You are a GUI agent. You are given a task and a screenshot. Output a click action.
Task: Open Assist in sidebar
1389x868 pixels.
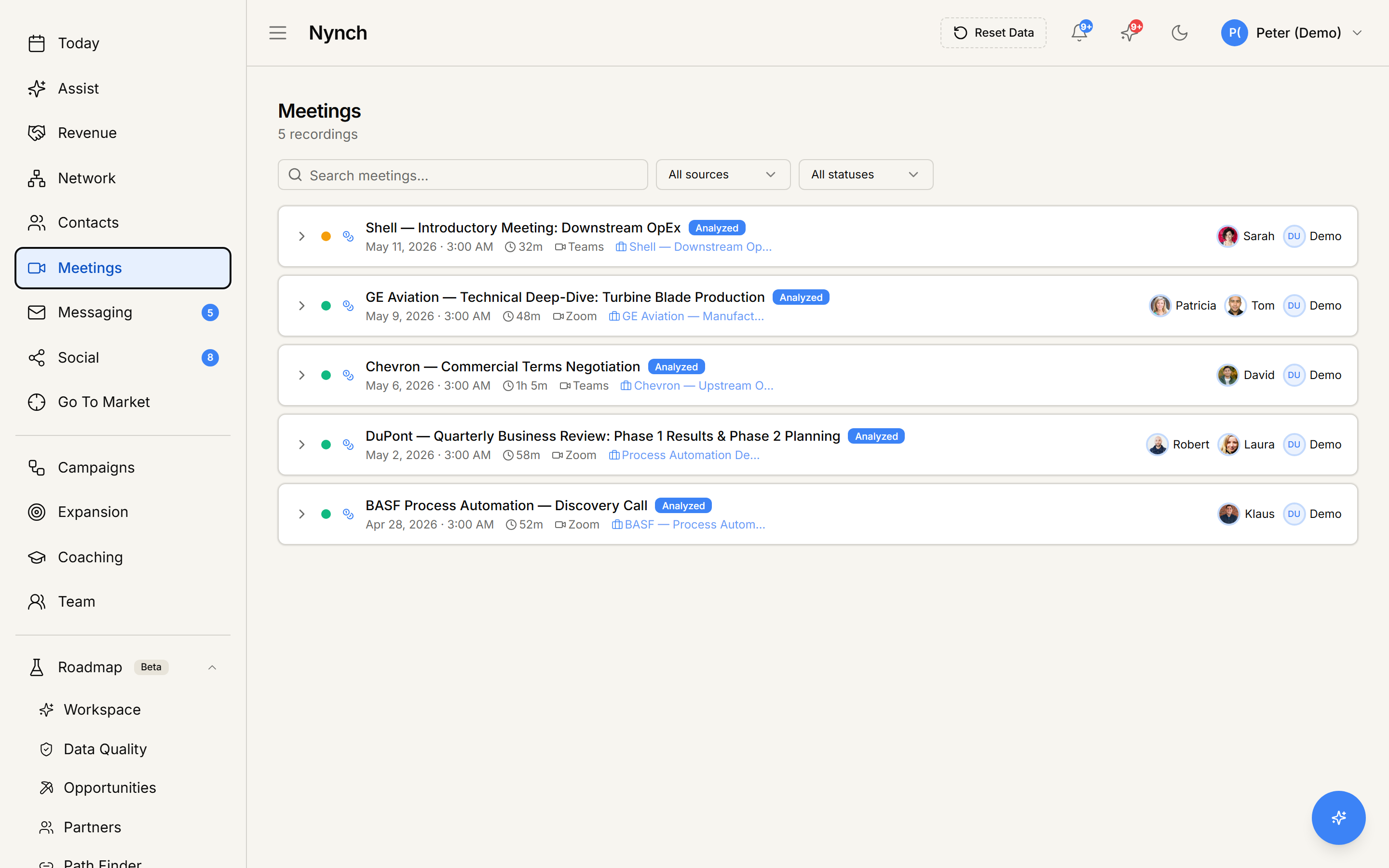[123, 88]
